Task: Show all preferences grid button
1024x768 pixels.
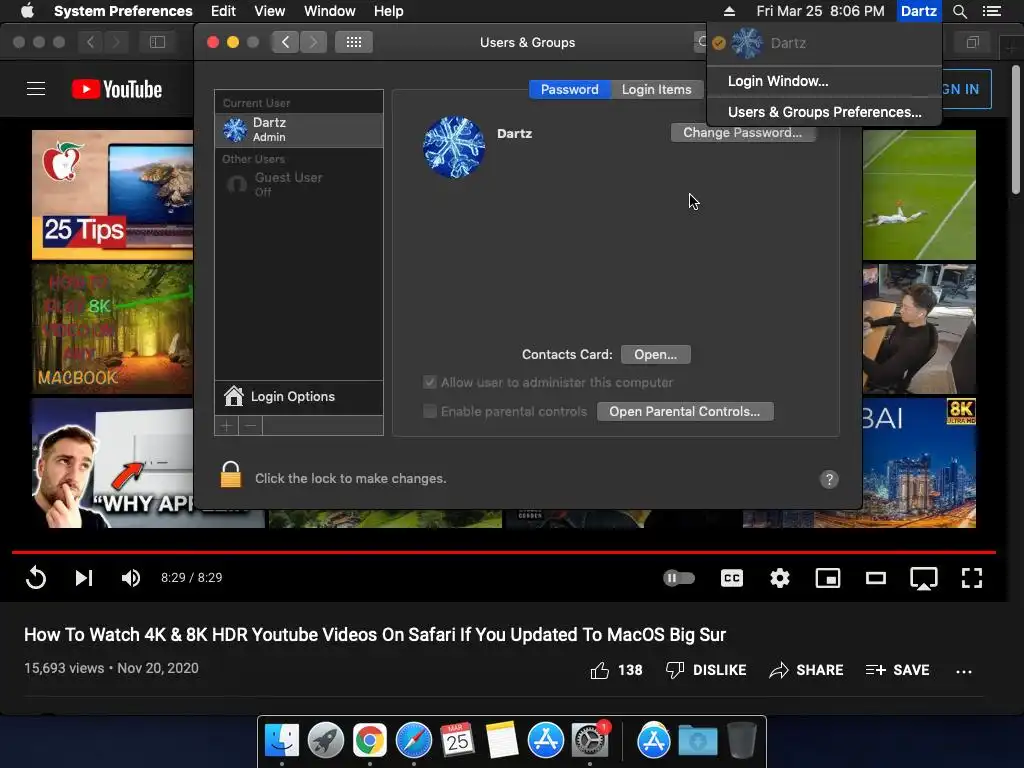Action: (354, 42)
